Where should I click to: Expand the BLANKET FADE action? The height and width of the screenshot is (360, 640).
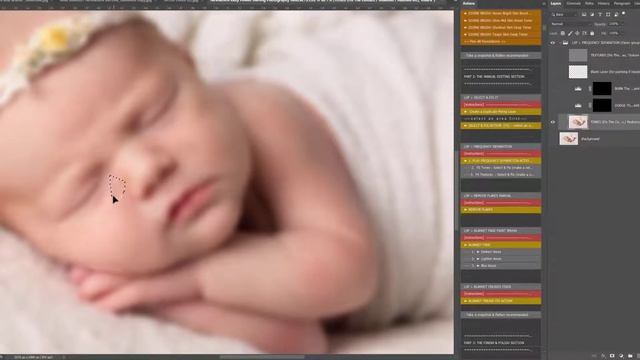pyautogui.click(x=465, y=245)
